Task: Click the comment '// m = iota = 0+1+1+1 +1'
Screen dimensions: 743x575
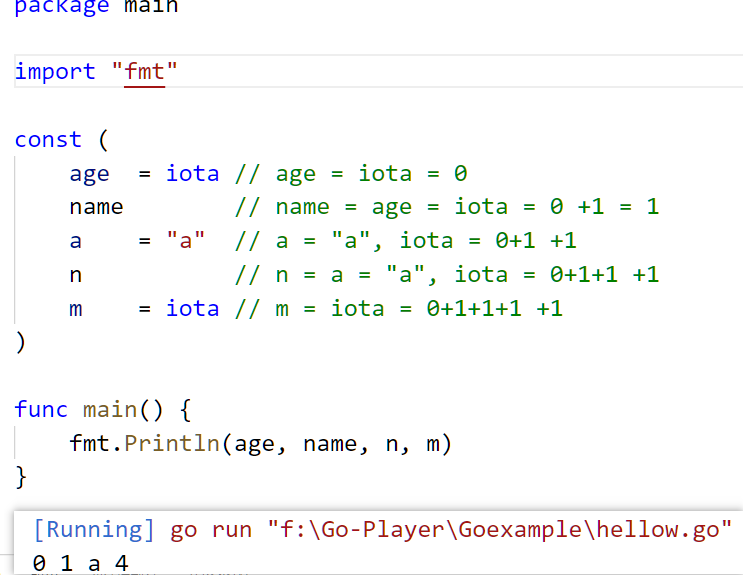Action: [x=399, y=309]
